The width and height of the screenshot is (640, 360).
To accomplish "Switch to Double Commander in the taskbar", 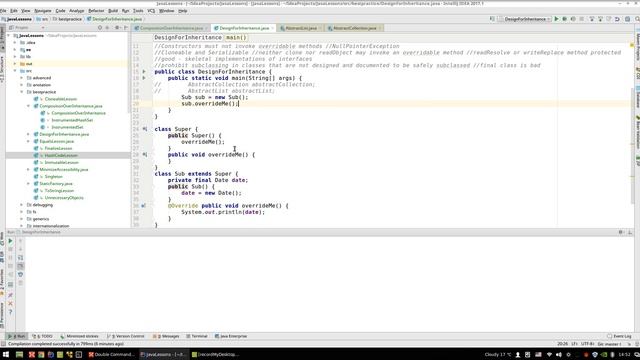I will click(111, 354).
